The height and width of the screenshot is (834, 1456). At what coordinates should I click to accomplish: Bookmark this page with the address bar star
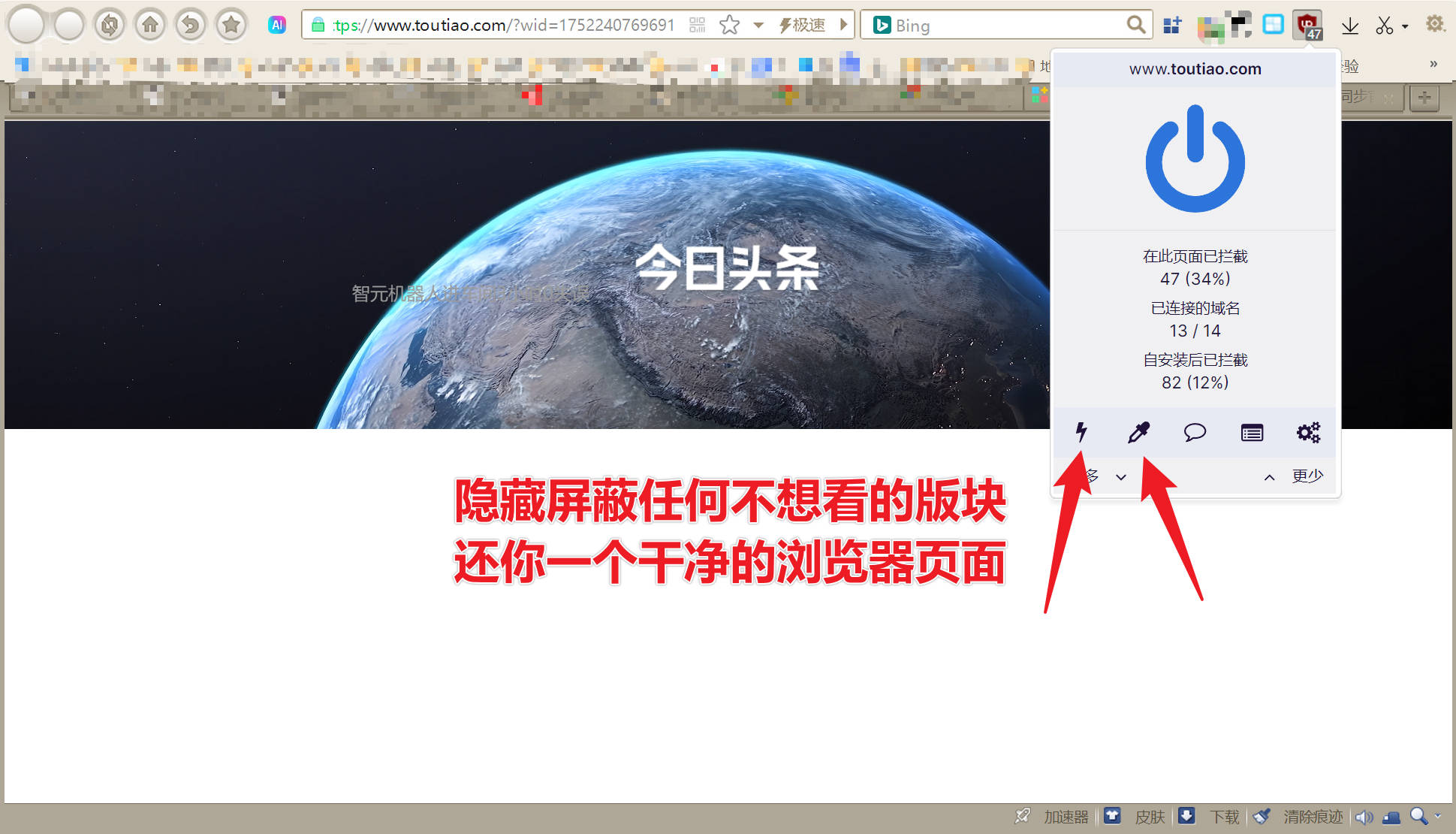(729, 25)
